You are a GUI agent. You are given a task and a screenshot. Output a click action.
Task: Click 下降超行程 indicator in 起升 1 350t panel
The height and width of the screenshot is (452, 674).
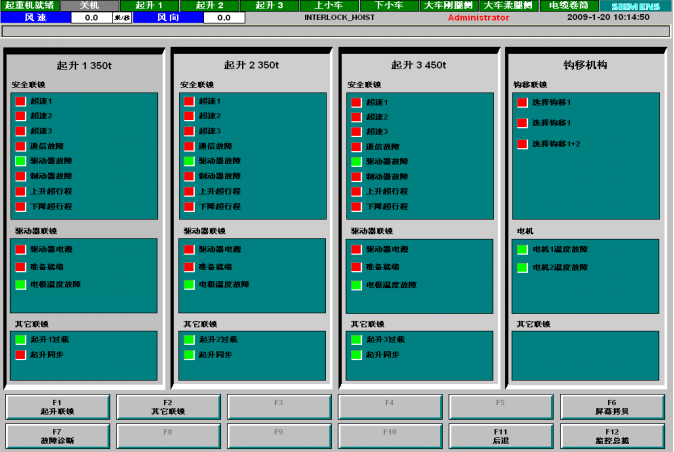click(x=20, y=206)
